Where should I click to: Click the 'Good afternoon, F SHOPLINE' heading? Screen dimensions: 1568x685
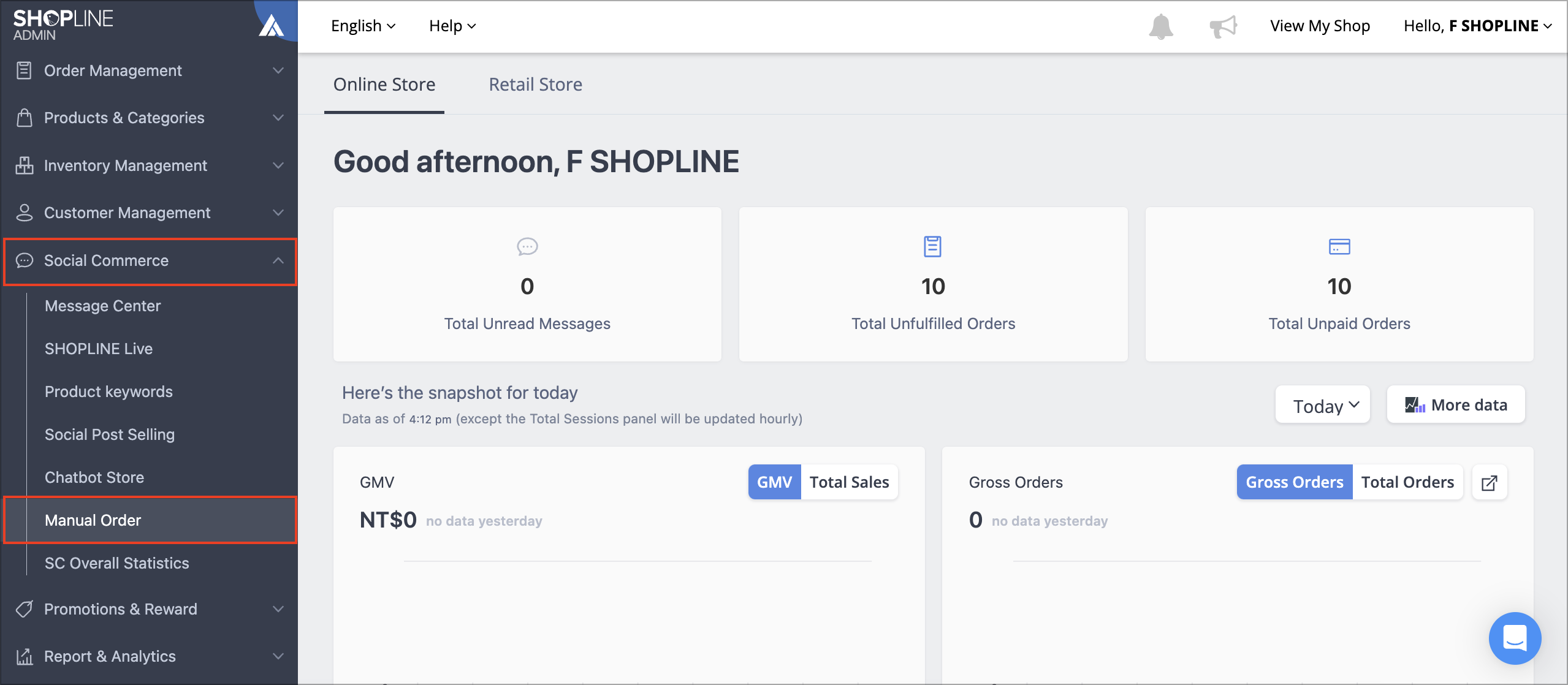pyautogui.click(x=536, y=162)
